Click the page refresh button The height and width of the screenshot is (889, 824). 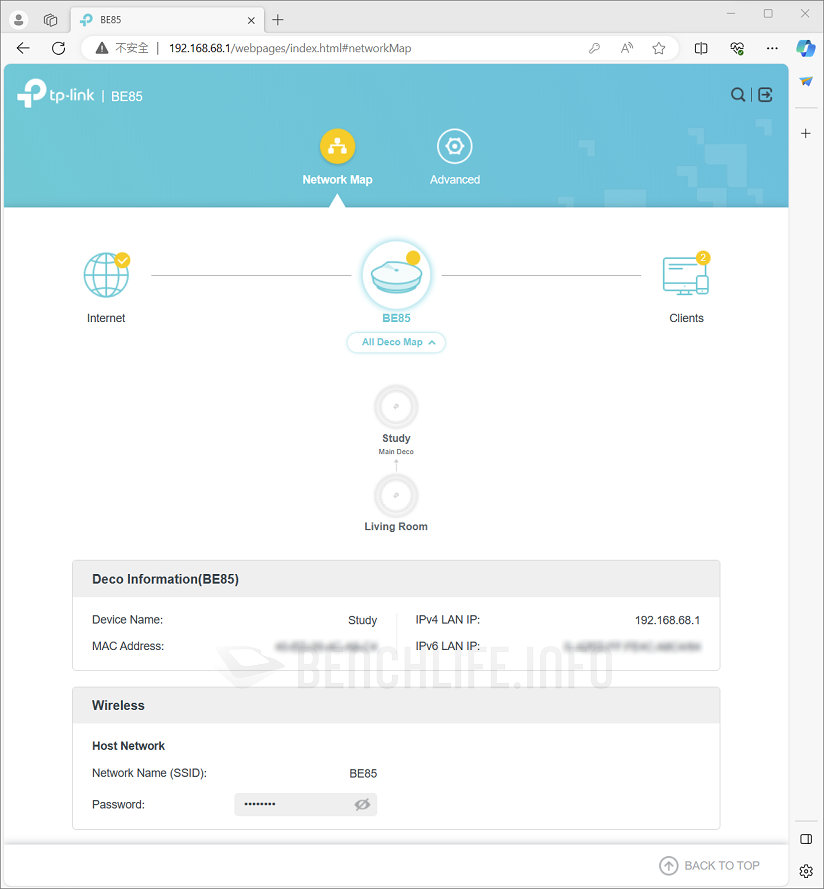pos(58,48)
